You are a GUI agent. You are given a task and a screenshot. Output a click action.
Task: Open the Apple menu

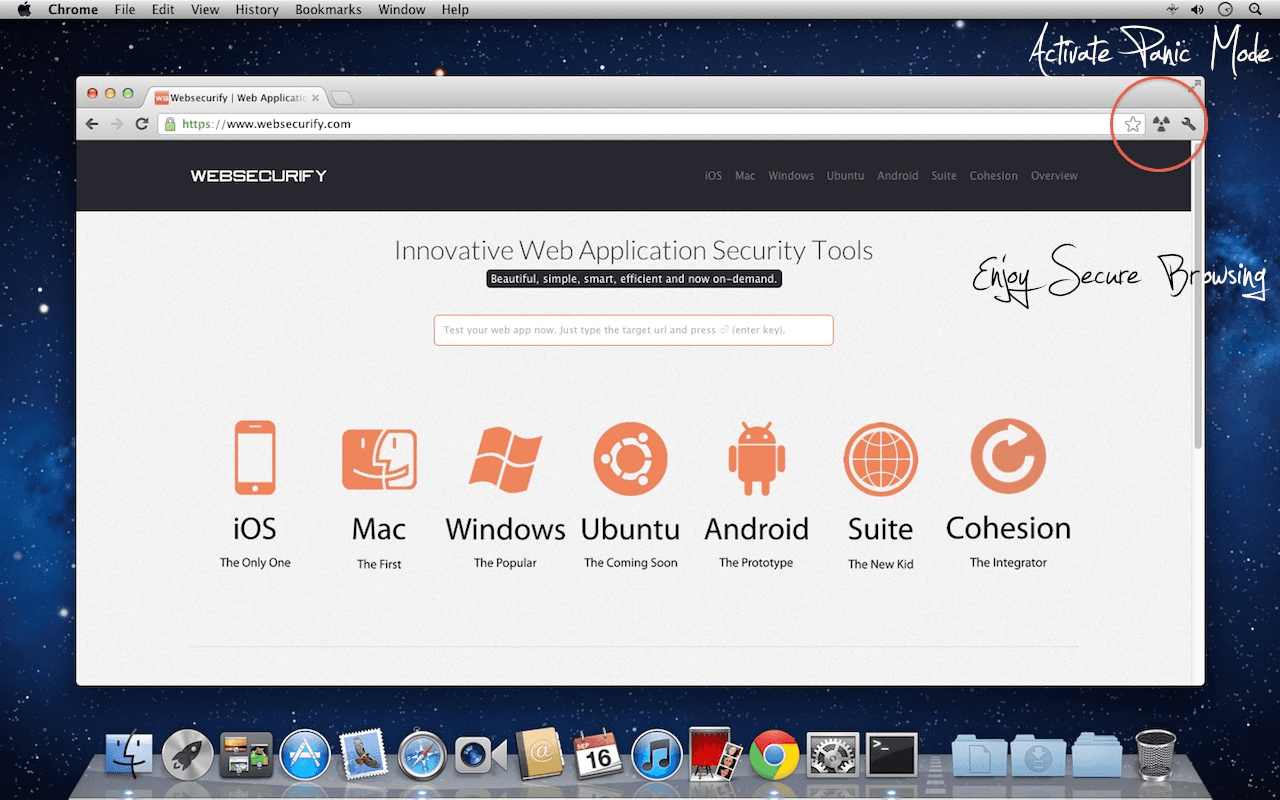click(24, 10)
